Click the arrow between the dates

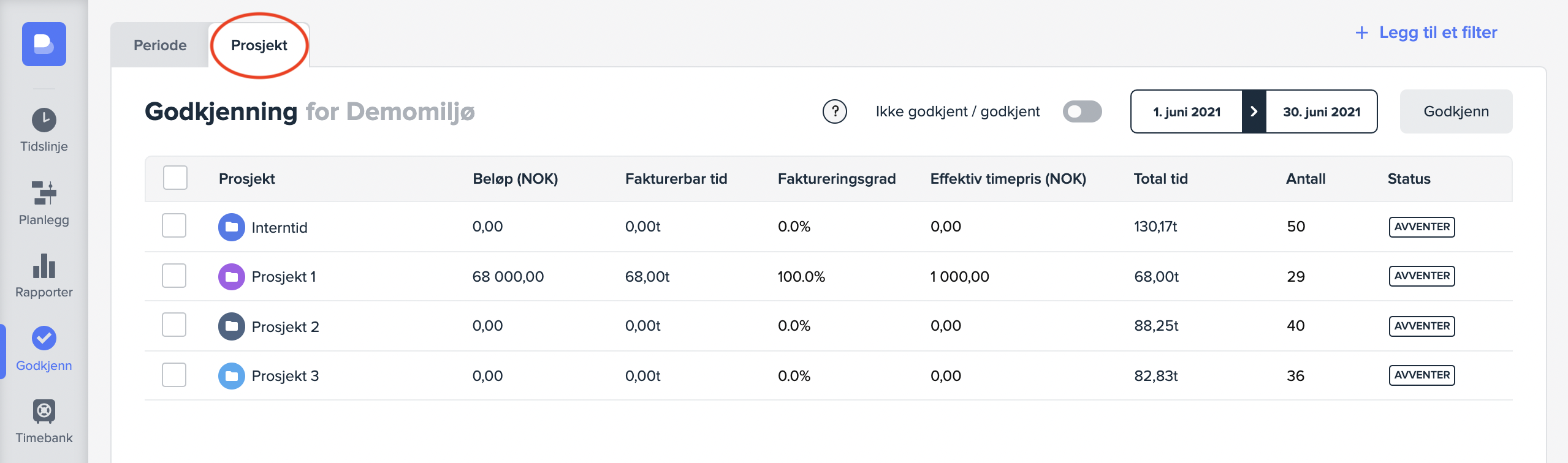[1254, 111]
